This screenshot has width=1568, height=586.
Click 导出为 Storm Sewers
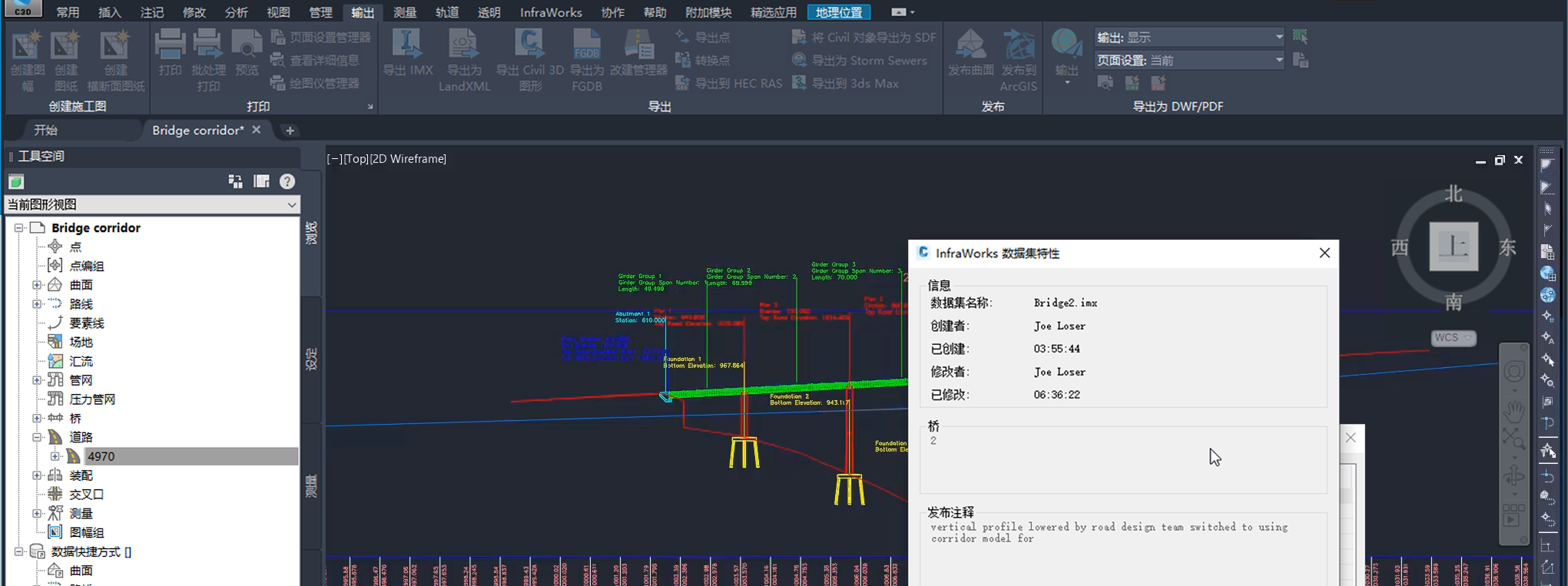859,60
